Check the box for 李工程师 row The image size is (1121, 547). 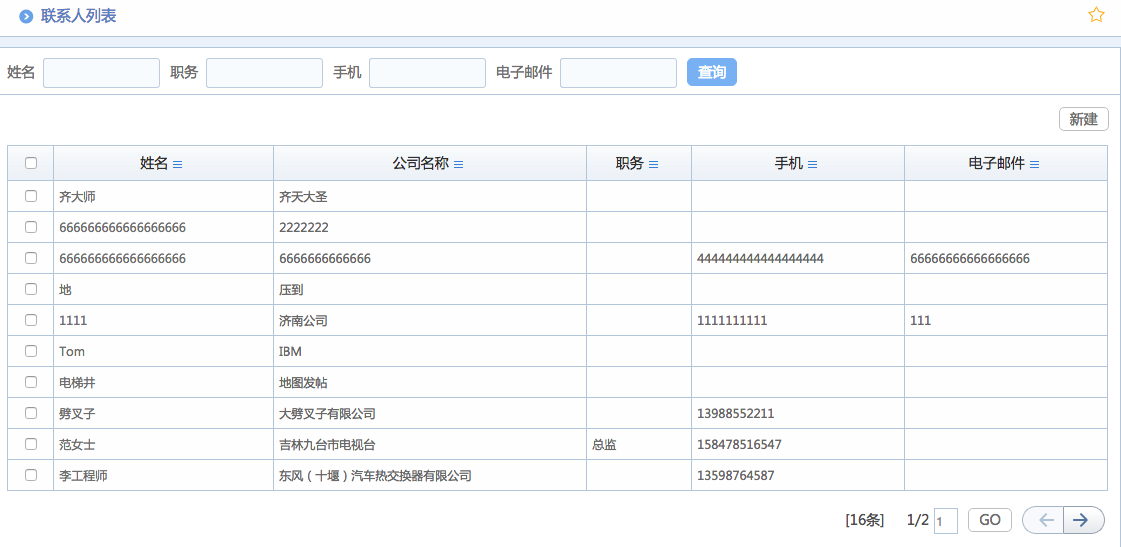pyautogui.click(x=31, y=475)
